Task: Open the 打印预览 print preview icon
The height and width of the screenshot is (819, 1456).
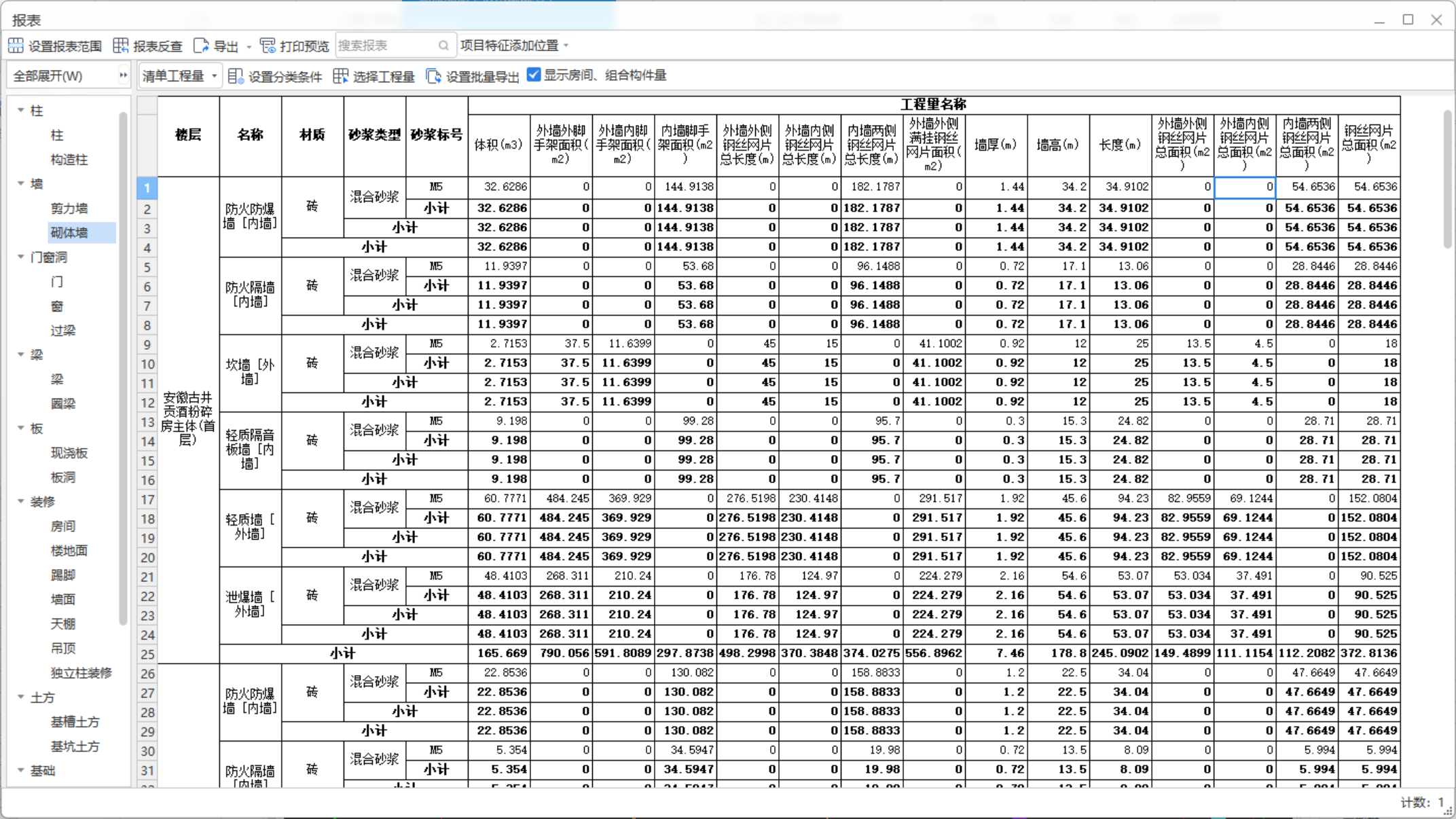Action: click(x=268, y=45)
